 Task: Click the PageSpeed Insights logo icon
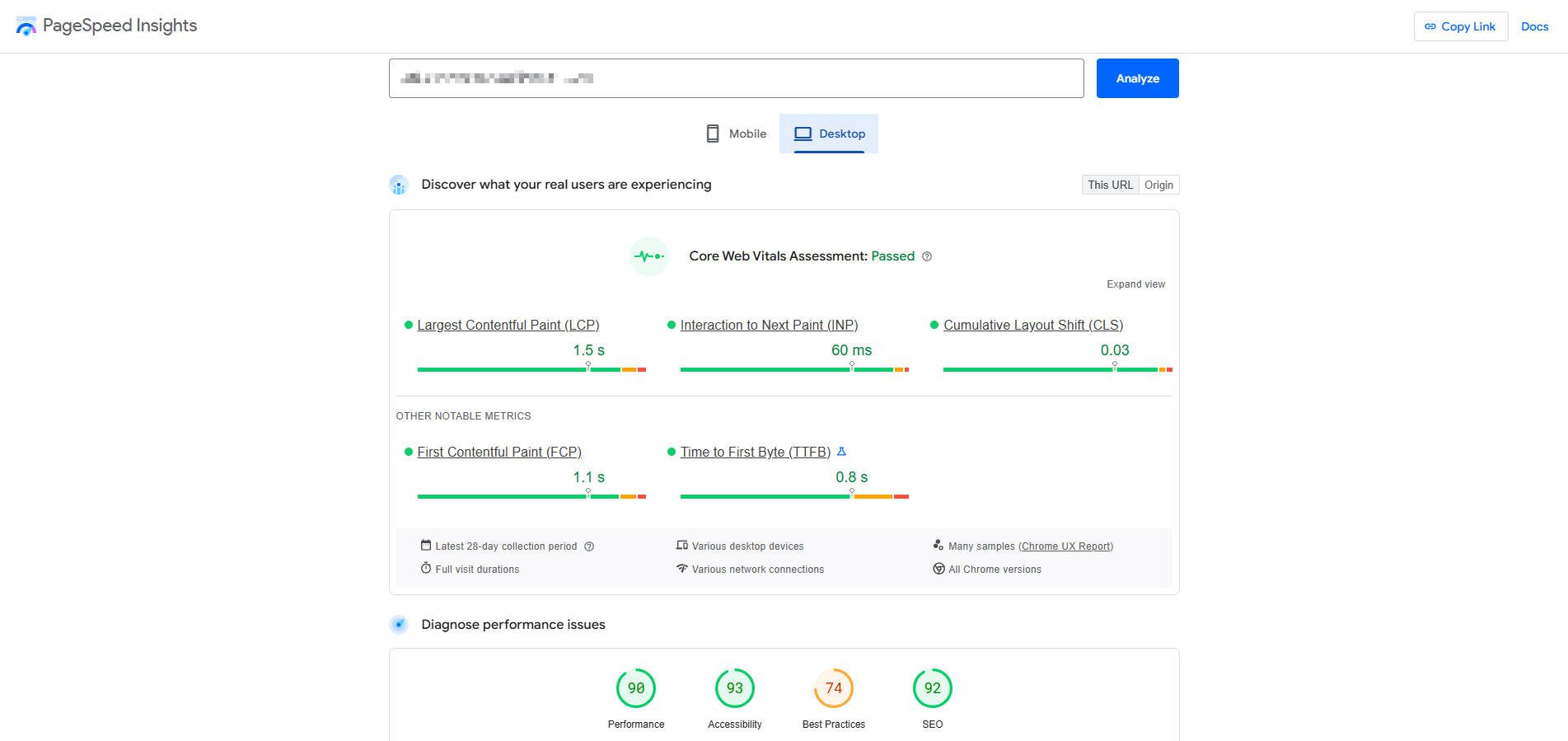pos(26,26)
